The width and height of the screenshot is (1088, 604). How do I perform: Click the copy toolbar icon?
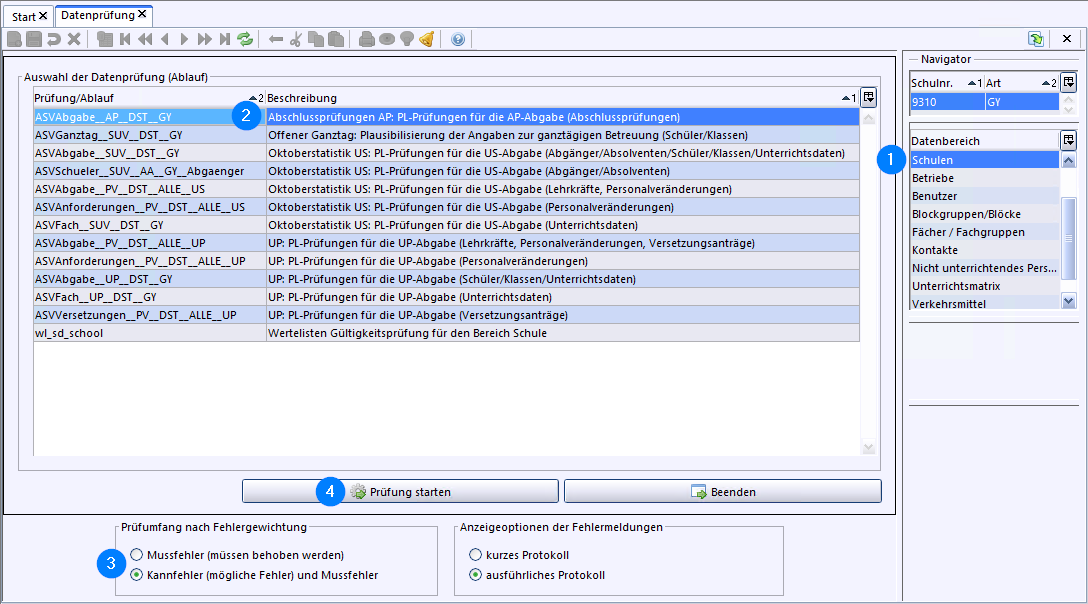coord(316,39)
